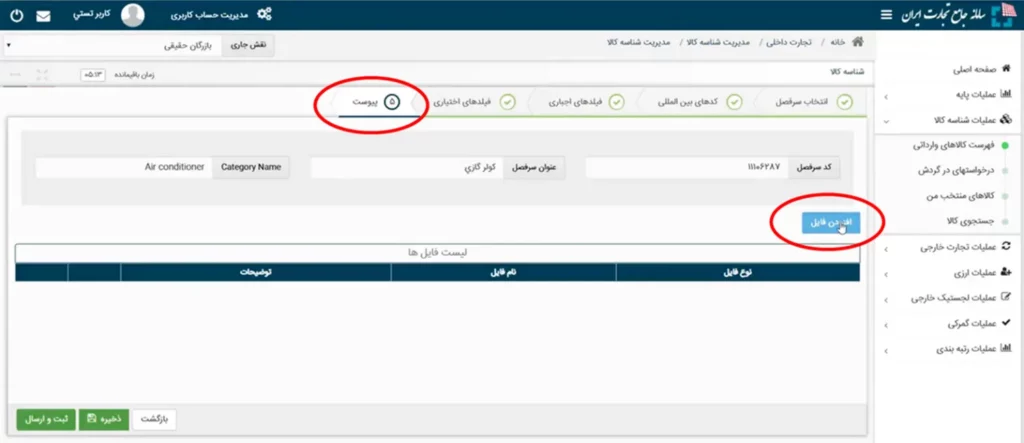The height and width of the screenshot is (443, 1024).
Task: Open account management gears icon
Action: pos(264,14)
